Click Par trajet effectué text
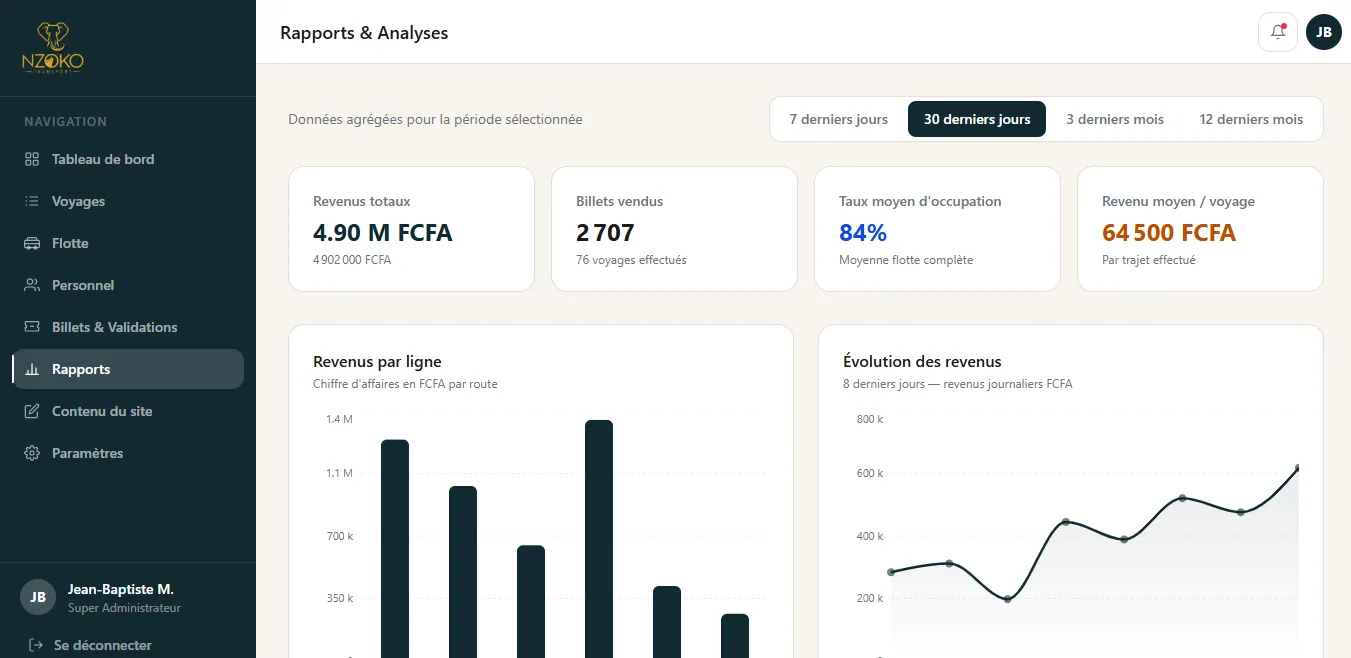This screenshot has height=658, width=1351. coord(1149,260)
